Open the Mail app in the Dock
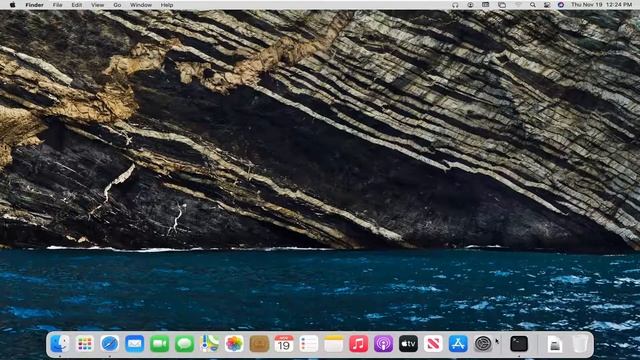The width and height of the screenshot is (640, 360). [x=135, y=344]
